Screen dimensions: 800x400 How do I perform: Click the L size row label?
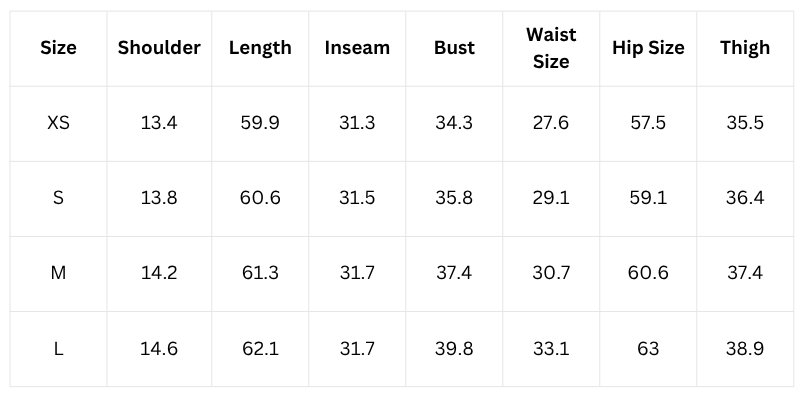click(58, 348)
